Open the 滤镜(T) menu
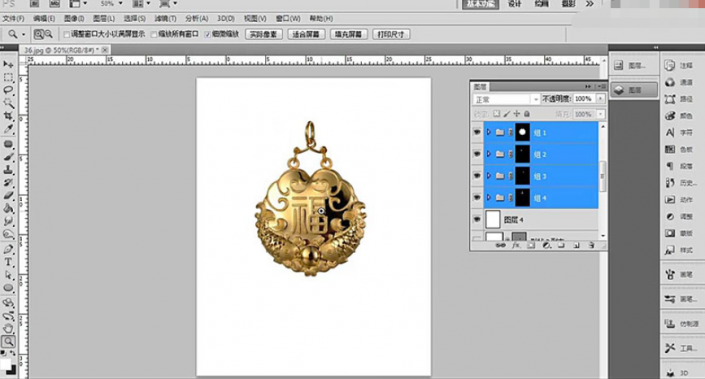705x379 pixels. (x=165, y=18)
